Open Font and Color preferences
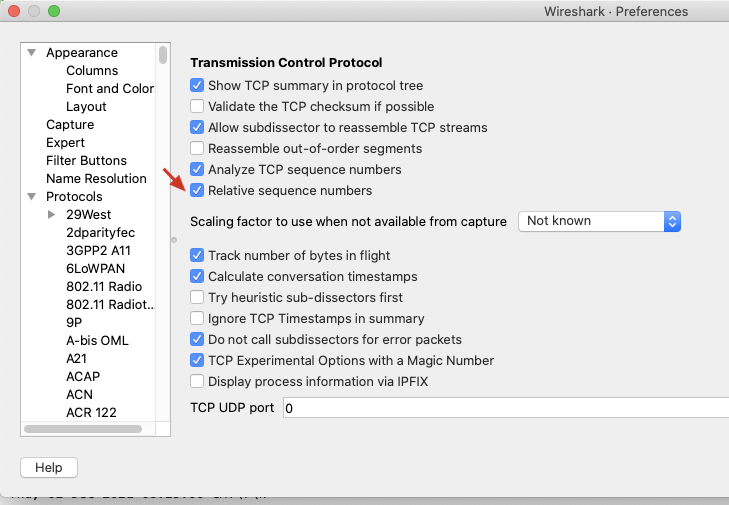The image size is (729, 505). pos(109,89)
